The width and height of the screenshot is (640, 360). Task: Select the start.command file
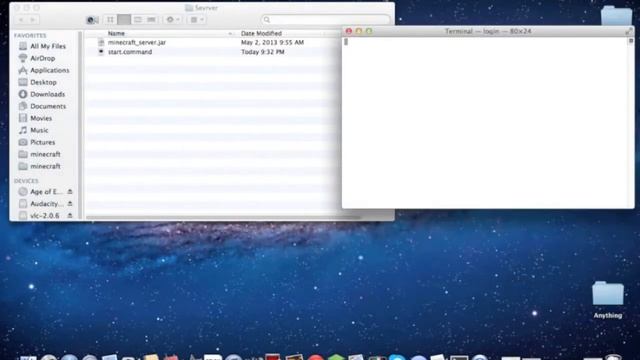pyautogui.click(x=130, y=52)
